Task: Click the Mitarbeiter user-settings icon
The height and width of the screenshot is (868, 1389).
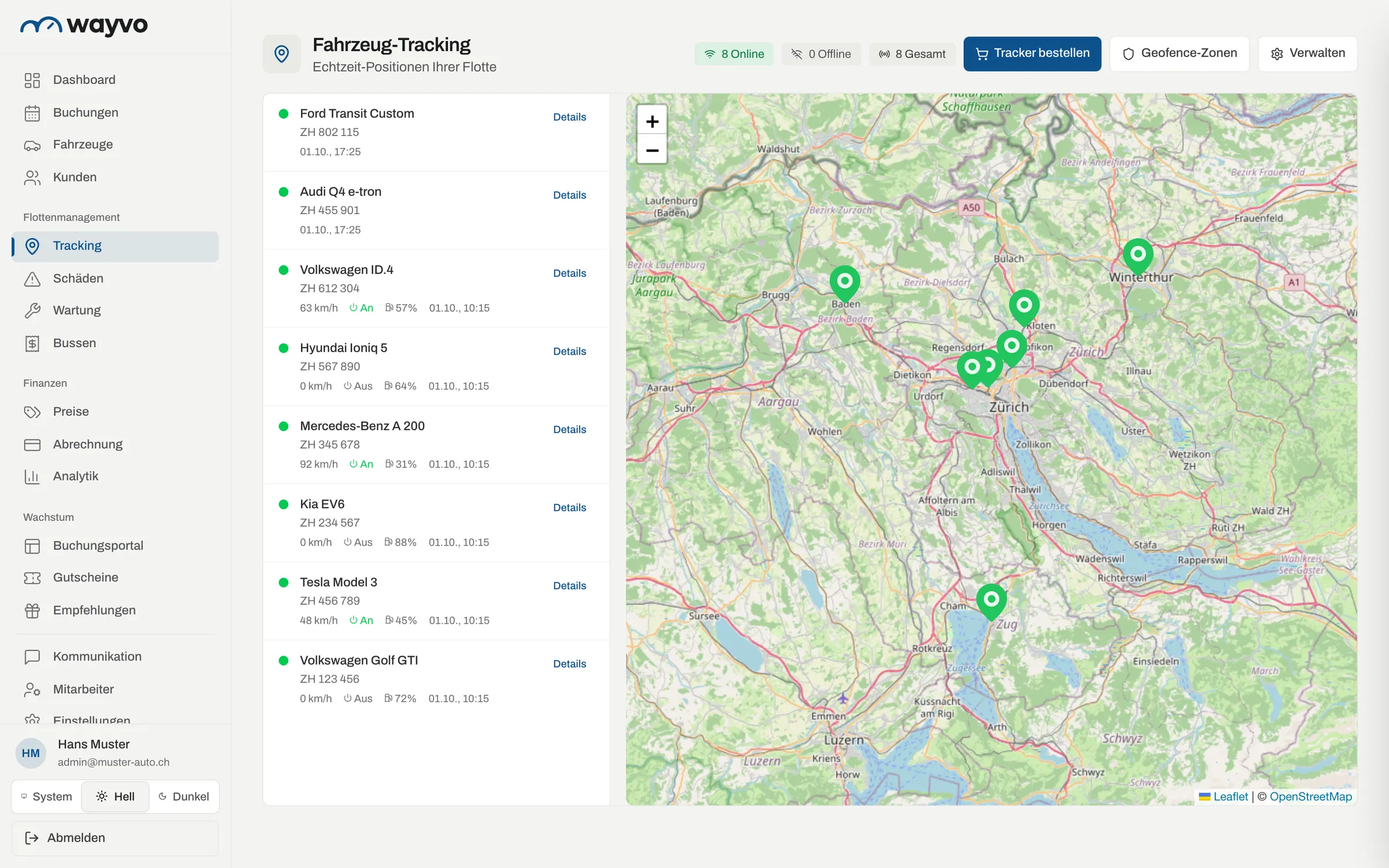Action: (32, 689)
